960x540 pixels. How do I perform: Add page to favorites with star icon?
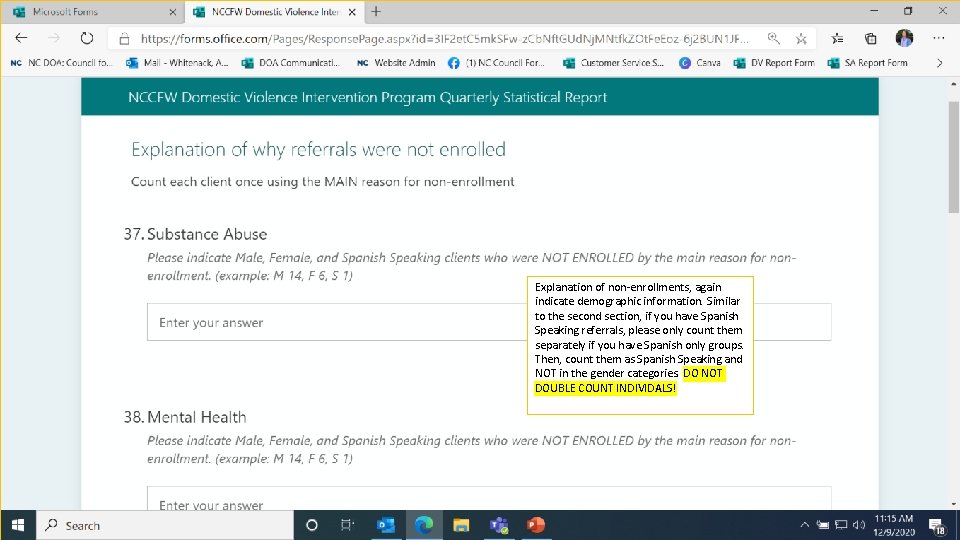click(801, 39)
